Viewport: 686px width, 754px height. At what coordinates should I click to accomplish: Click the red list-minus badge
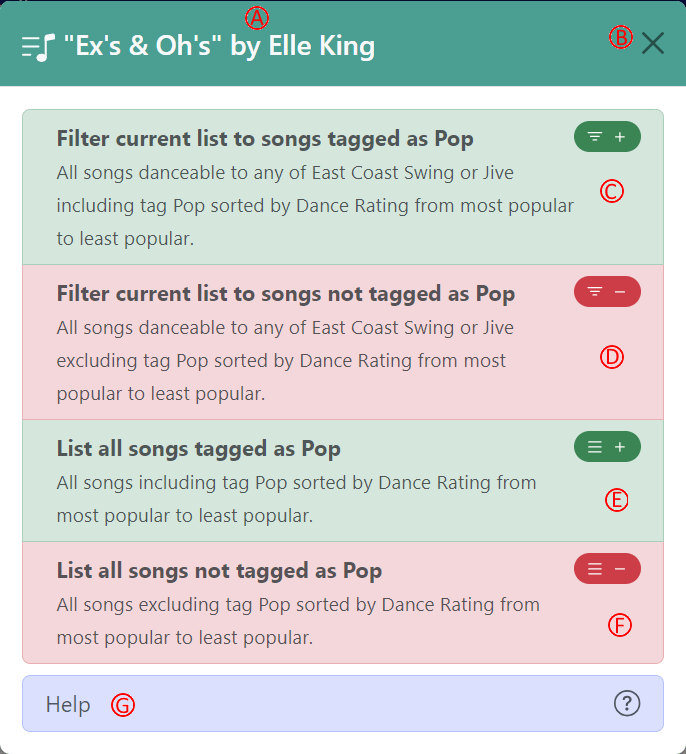tap(607, 569)
